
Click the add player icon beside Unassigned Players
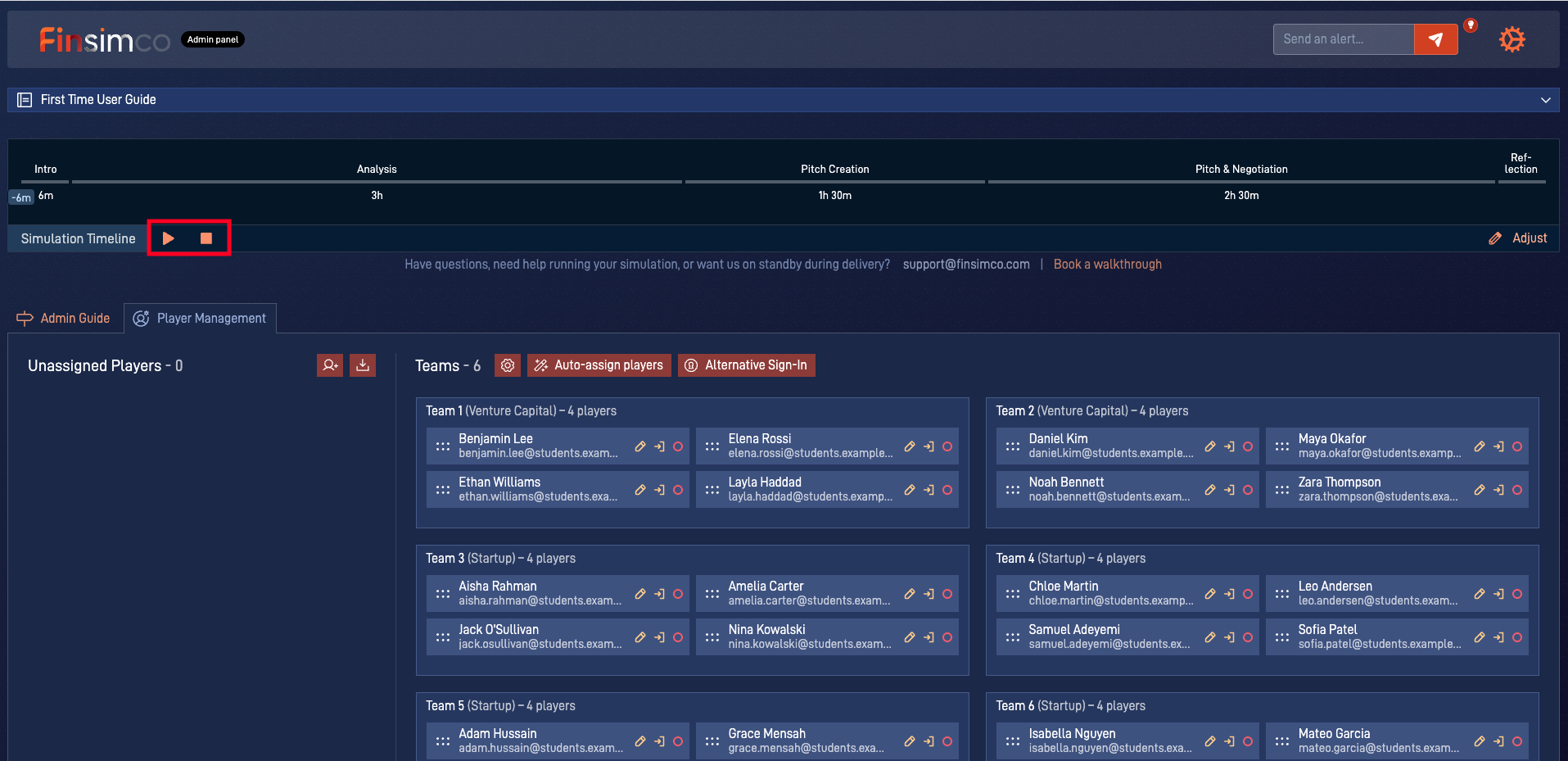(x=330, y=365)
